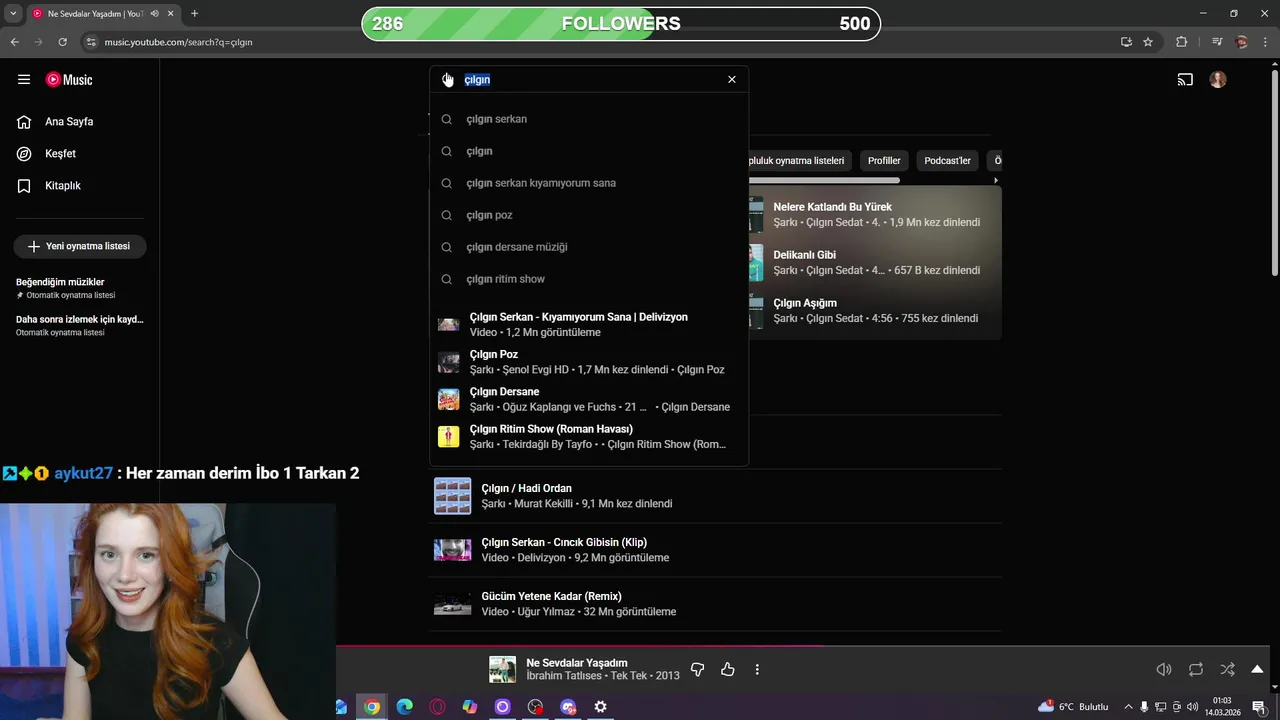Viewport: 1280px width, 720px height.
Task: Select suggestion çılgın dersane müziği
Action: [x=589, y=247]
